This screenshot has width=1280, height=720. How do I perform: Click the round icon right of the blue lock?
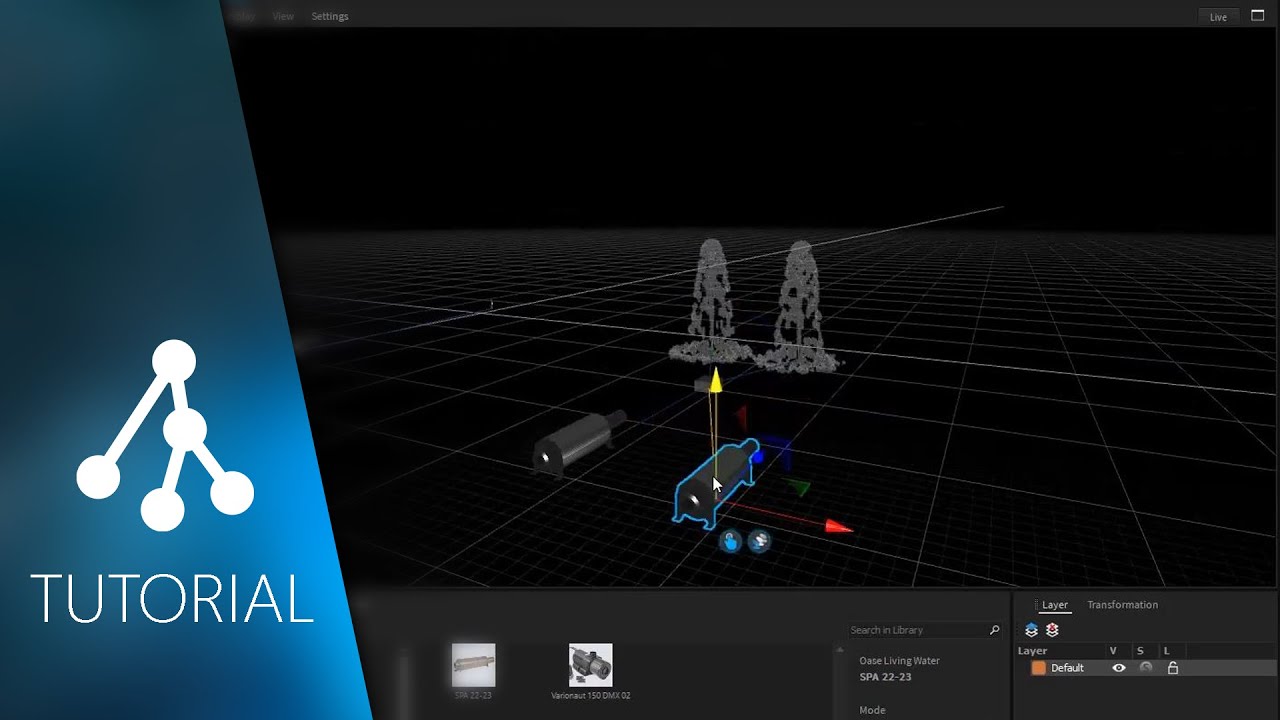coord(759,542)
